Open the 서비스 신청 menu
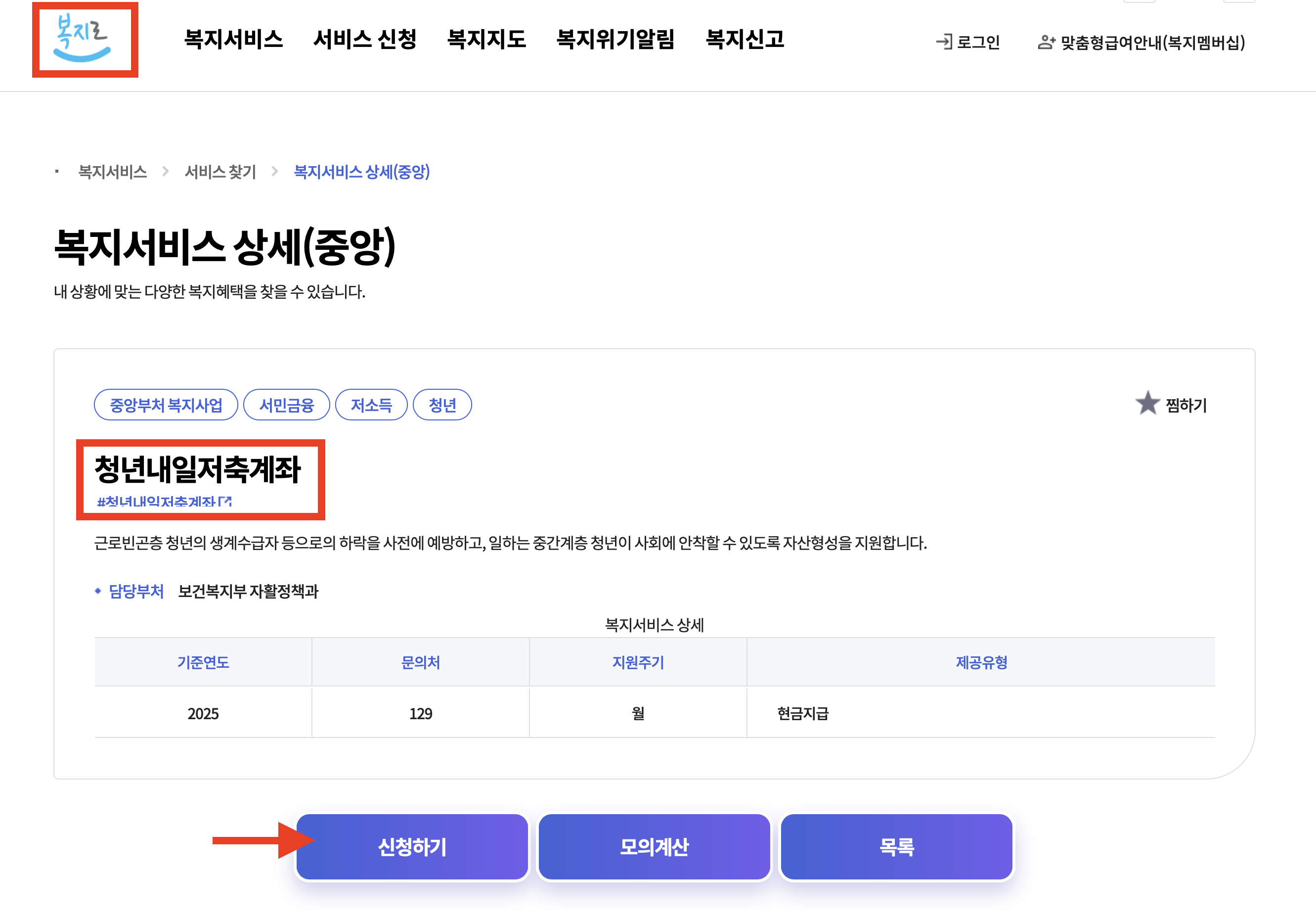1316x921 pixels. tap(364, 39)
